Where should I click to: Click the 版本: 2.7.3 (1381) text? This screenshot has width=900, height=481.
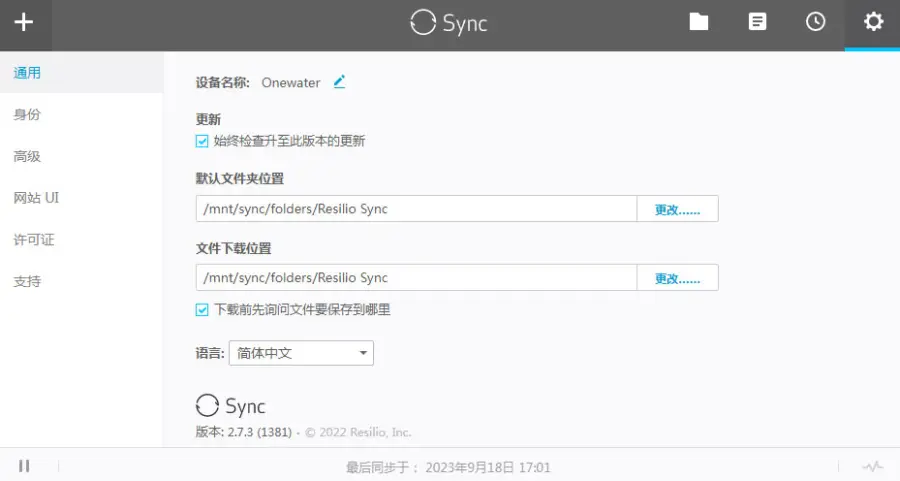coord(244,432)
